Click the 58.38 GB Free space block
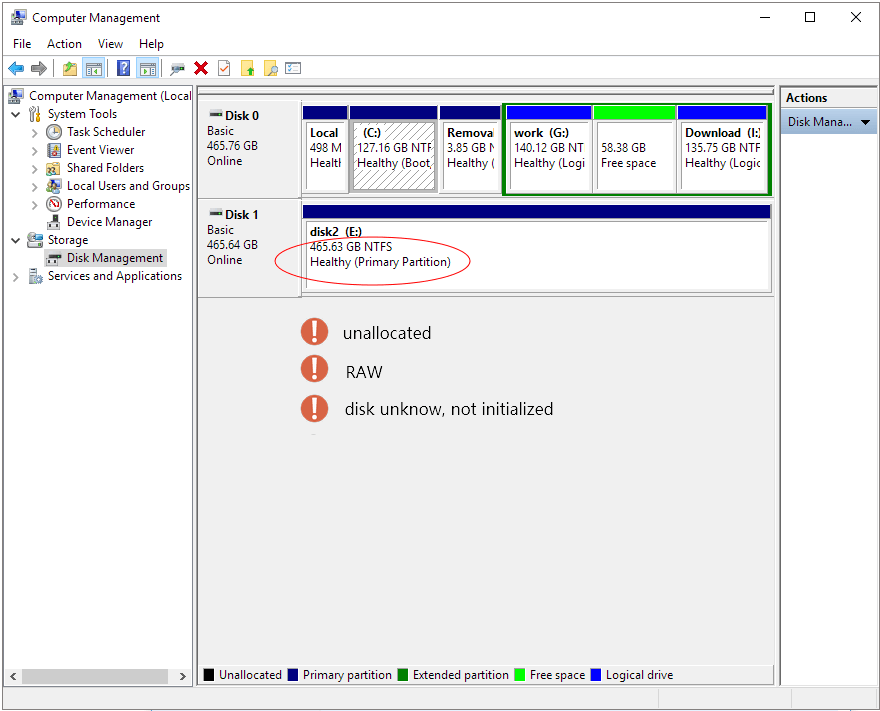 pyautogui.click(x=634, y=155)
